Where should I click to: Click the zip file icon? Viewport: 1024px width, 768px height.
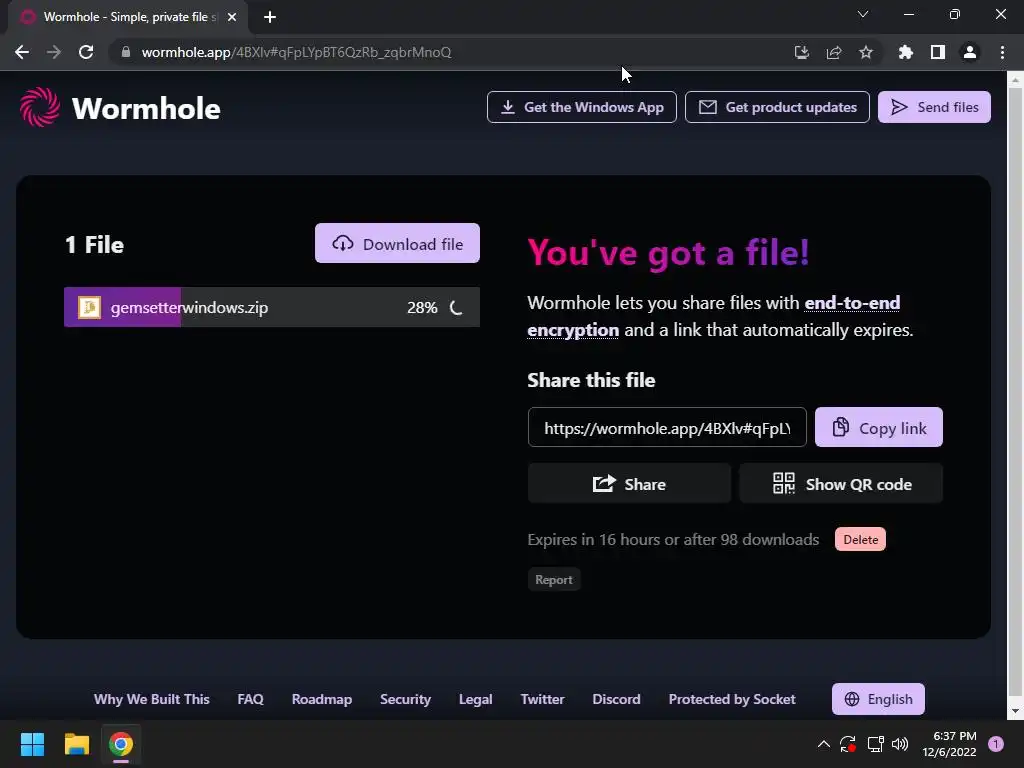point(89,307)
